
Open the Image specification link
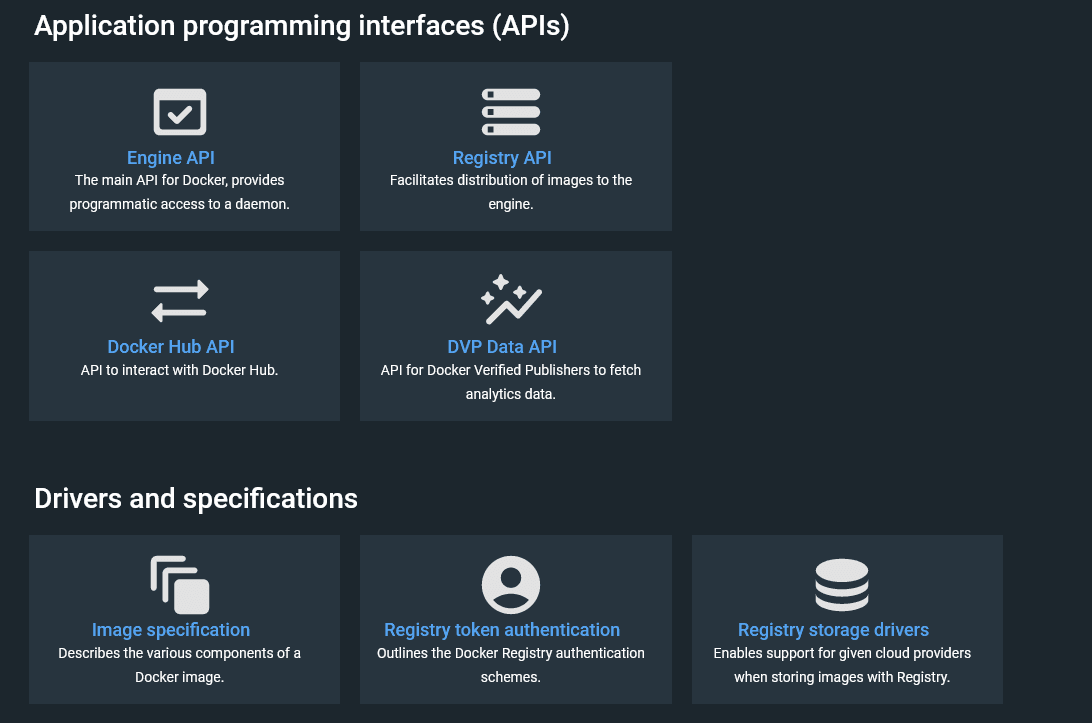coord(171,630)
